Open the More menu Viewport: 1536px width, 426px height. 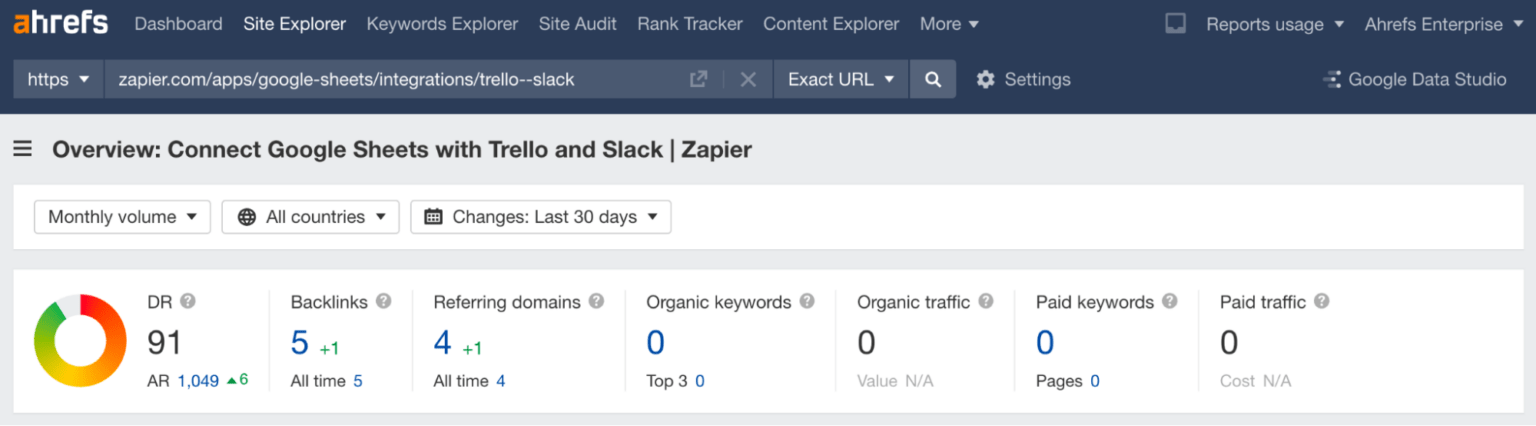tap(949, 24)
